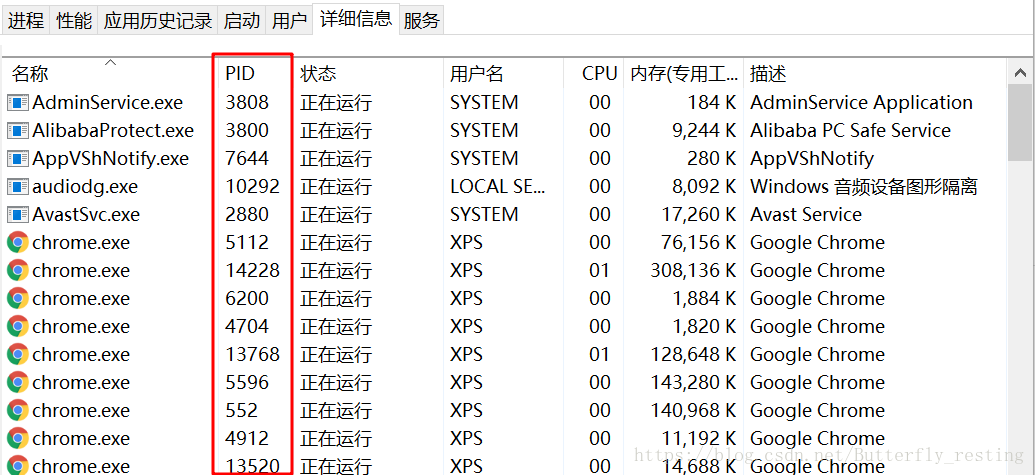This screenshot has width=1035, height=475.
Task: Click PID value 3808
Action: (x=247, y=103)
